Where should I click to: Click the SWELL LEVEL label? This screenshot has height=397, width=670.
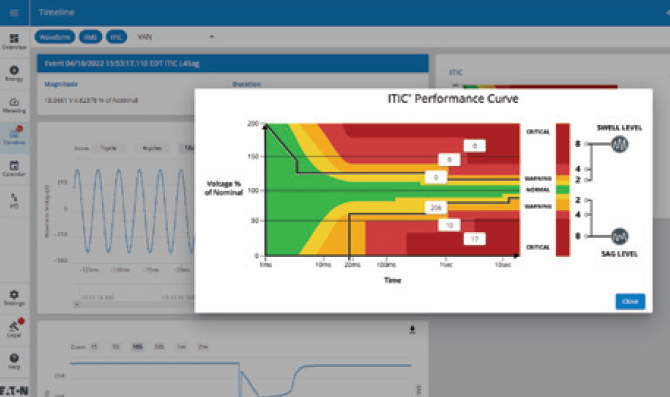tap(619, 127)
